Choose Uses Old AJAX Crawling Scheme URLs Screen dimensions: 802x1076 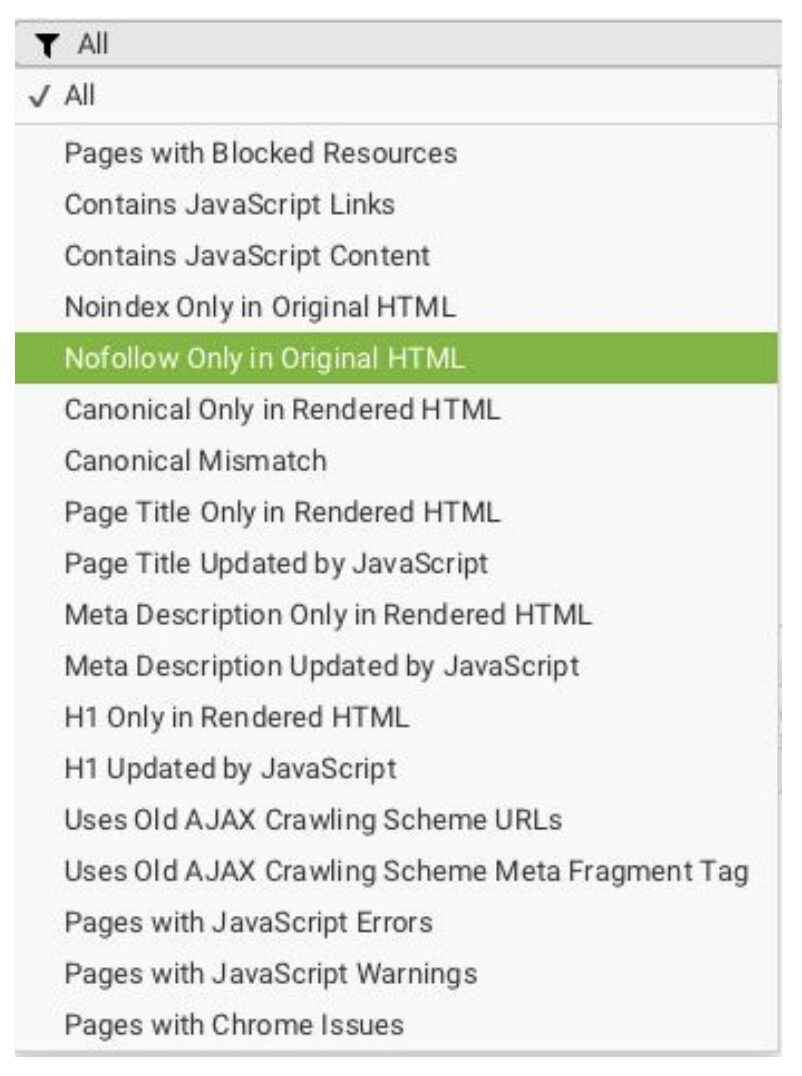397,819
